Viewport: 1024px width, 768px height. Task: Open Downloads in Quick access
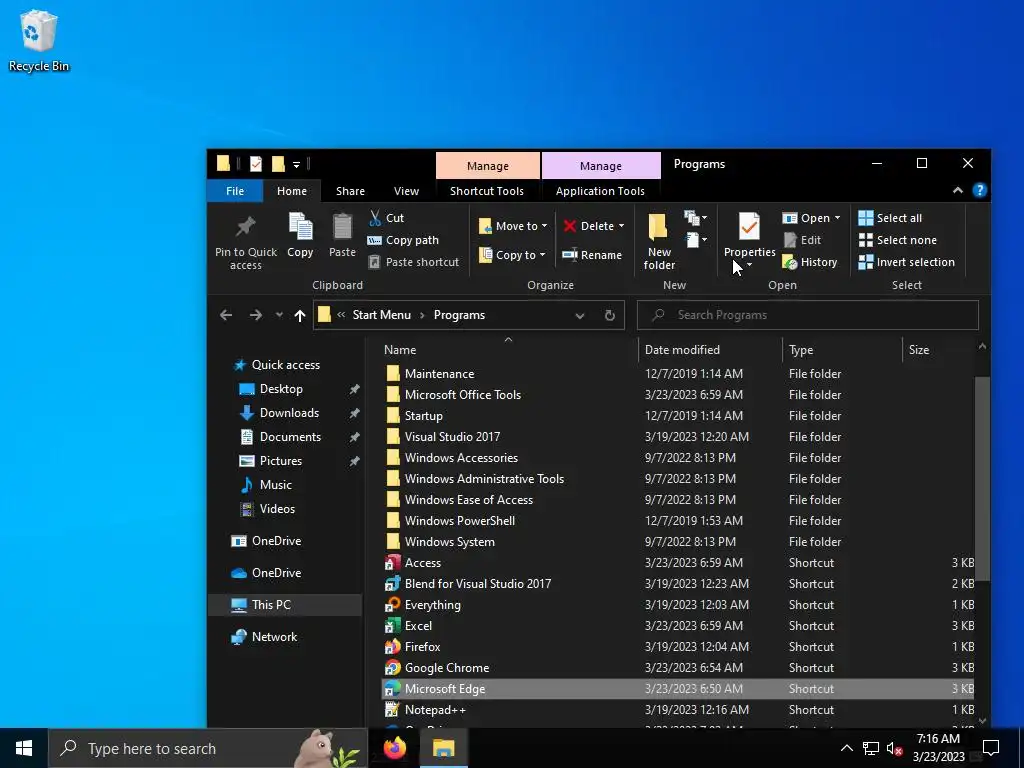coord(289,413)
